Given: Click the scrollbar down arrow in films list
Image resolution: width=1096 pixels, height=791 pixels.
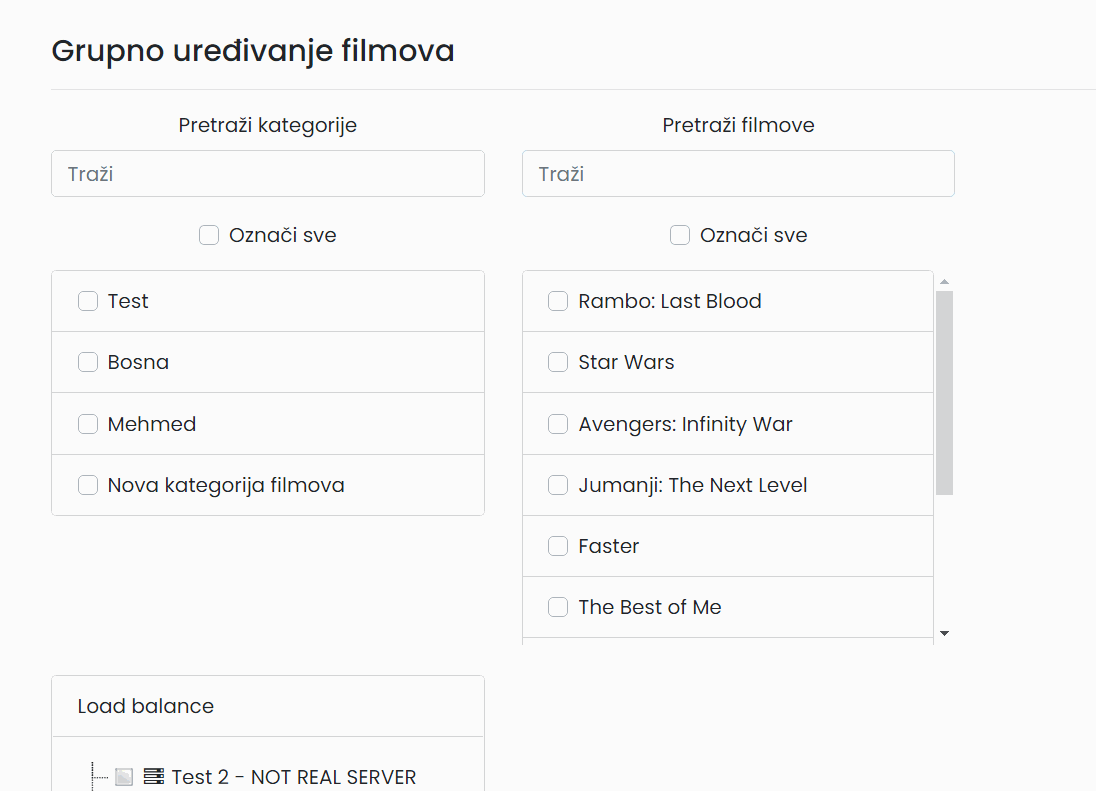Looking at the screenshot, I should 944,633.
